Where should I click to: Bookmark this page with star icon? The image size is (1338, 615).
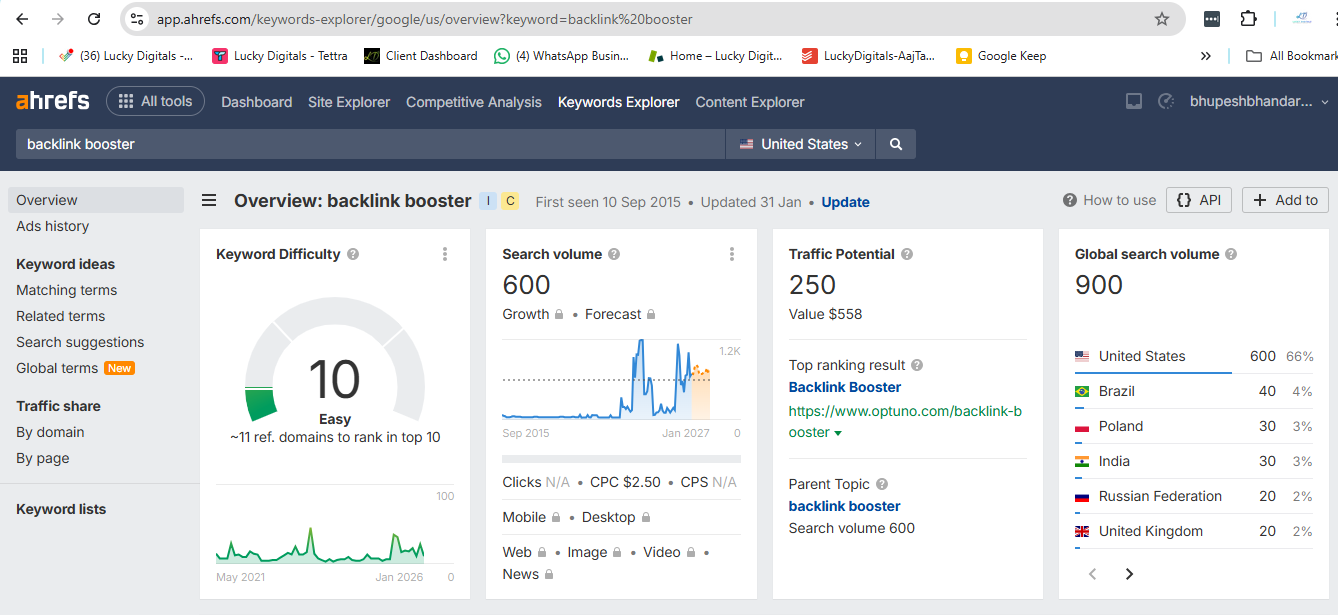(1162, 19)
